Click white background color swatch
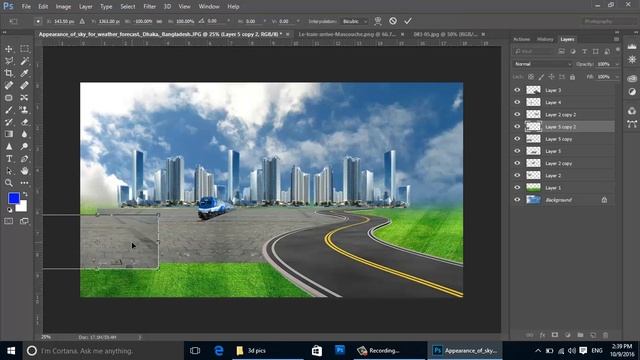This screenshot has width=640, height=360. click(22, 207)
